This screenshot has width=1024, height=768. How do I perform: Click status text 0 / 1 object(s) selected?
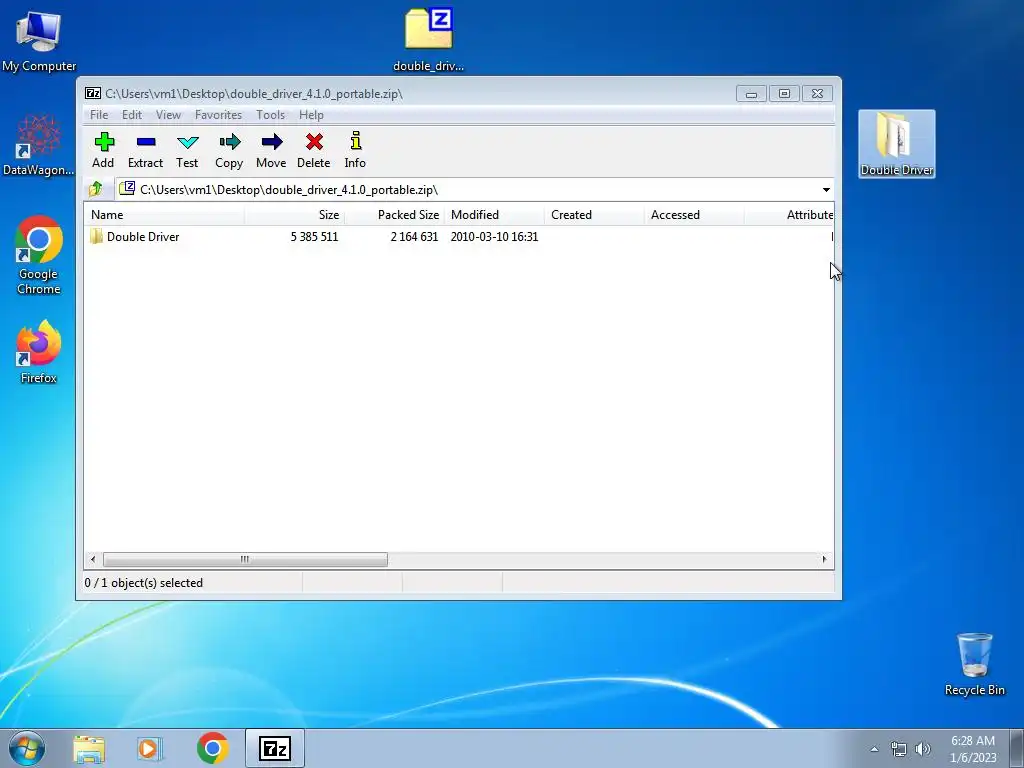144,583
